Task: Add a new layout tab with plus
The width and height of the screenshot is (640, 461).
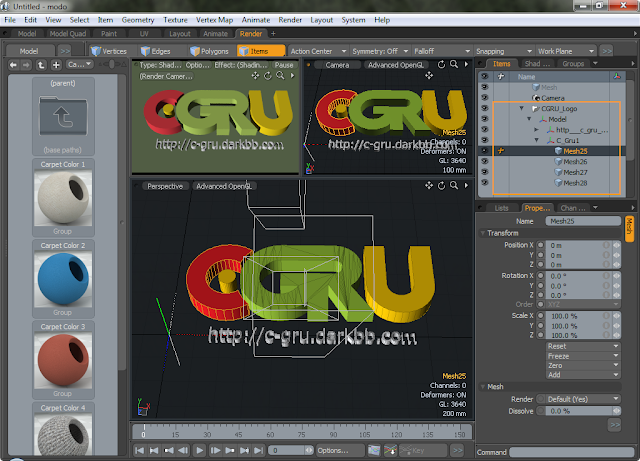Action: point(273,34)
